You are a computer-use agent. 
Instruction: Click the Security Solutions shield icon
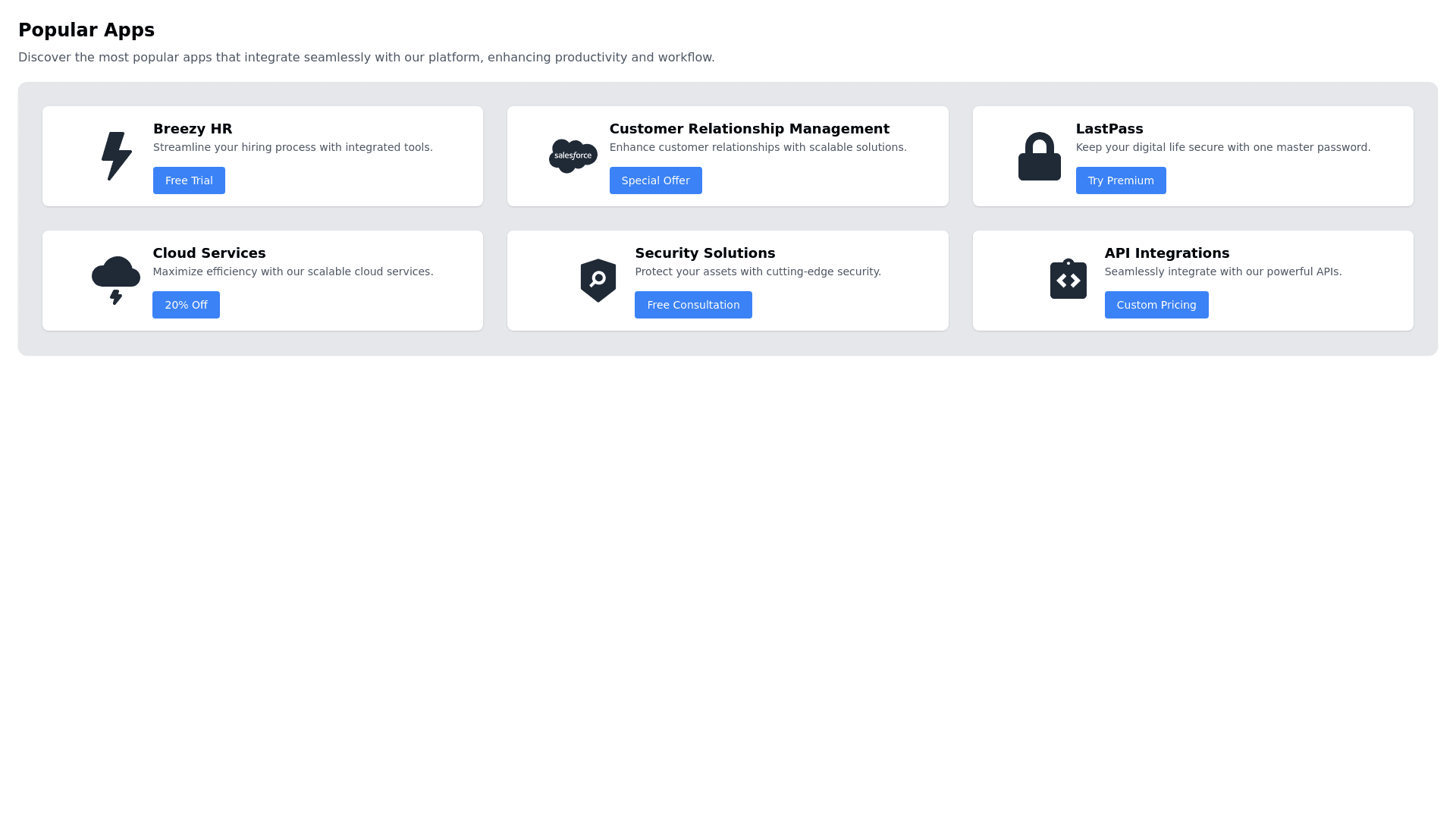tap(598, 281)
